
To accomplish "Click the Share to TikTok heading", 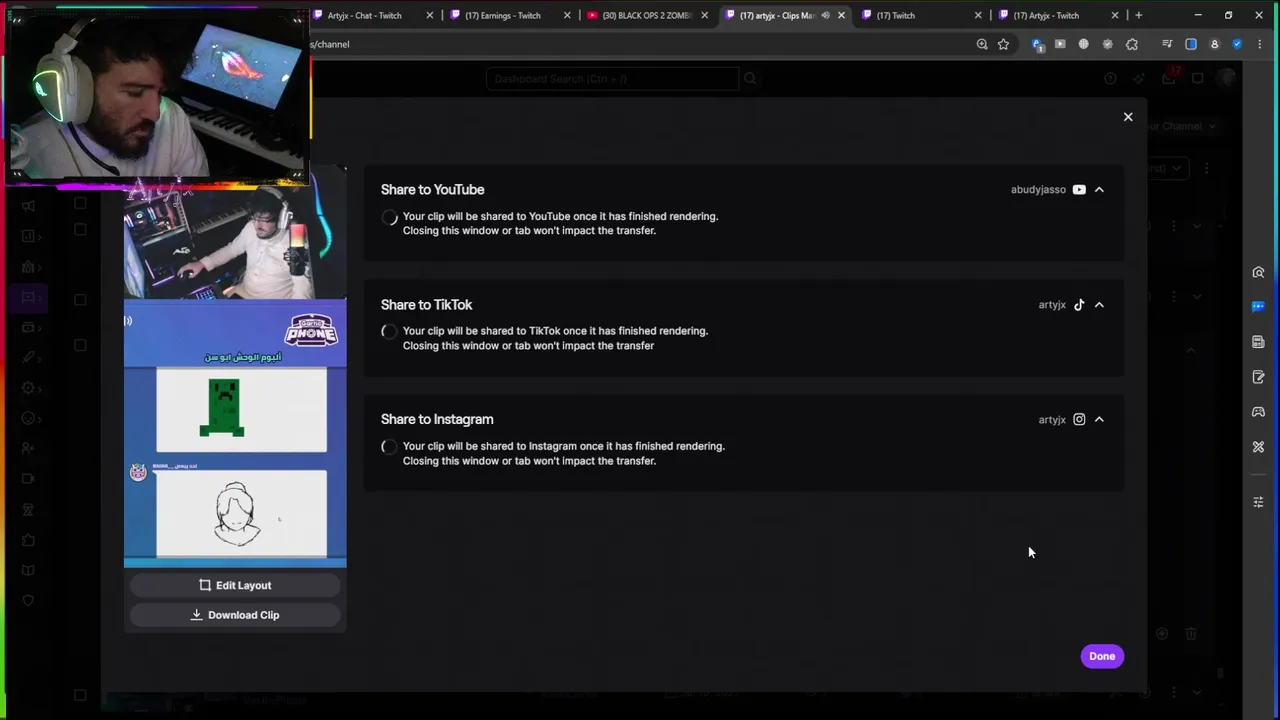I will point(426,305).
